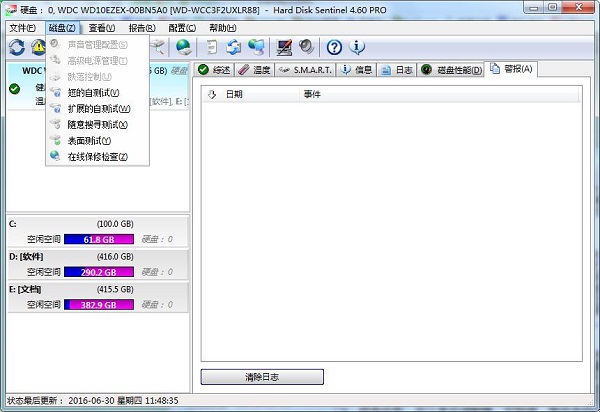Switch to the 温度 temperature tab

(254, 70)
